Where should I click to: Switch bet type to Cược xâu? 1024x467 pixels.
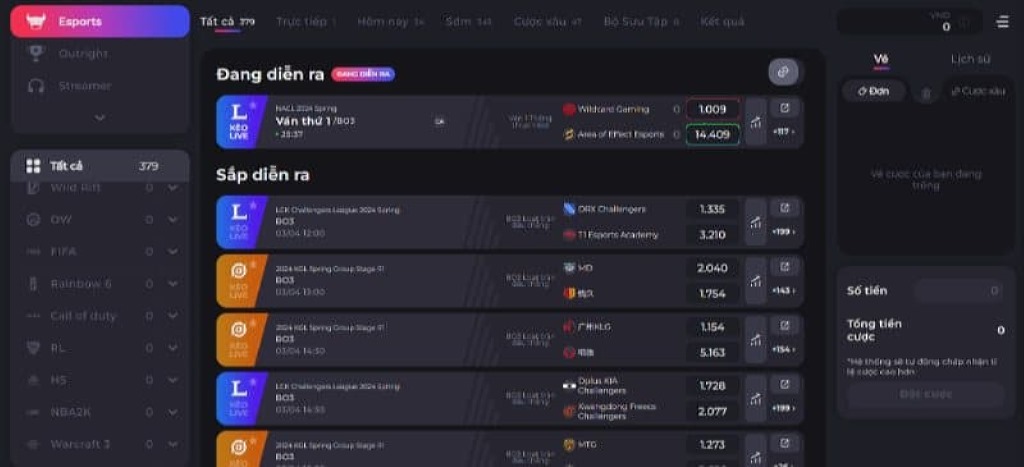pyautogui.click(x=978, y=91)
